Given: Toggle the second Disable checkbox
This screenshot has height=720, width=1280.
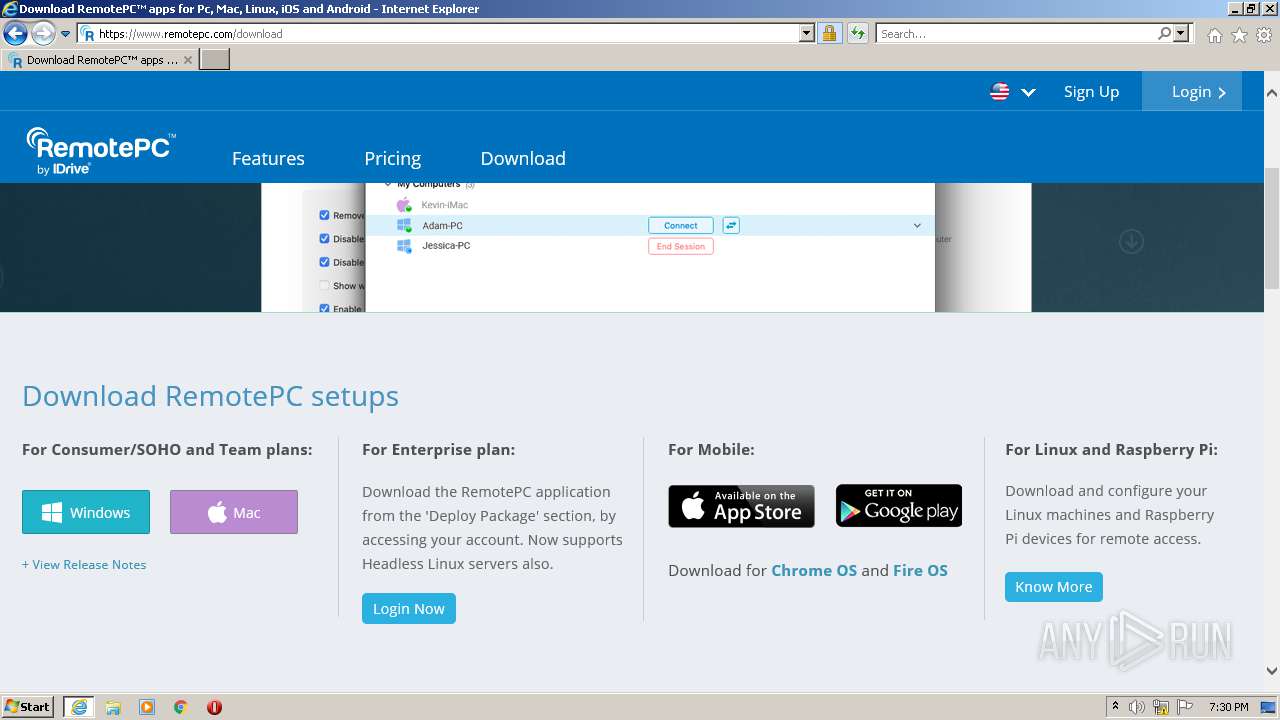Looking at the screenshot, I should click(x=324, y=262).
